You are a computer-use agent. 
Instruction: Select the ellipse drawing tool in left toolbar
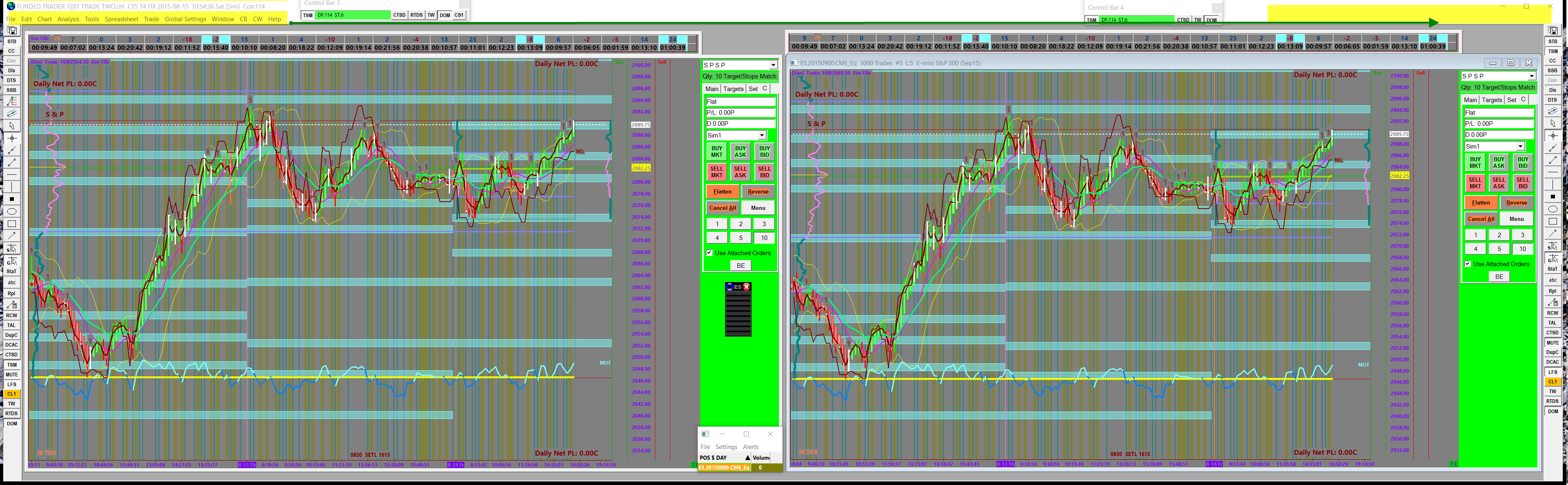pyautogui.click(x=11, y=211)
